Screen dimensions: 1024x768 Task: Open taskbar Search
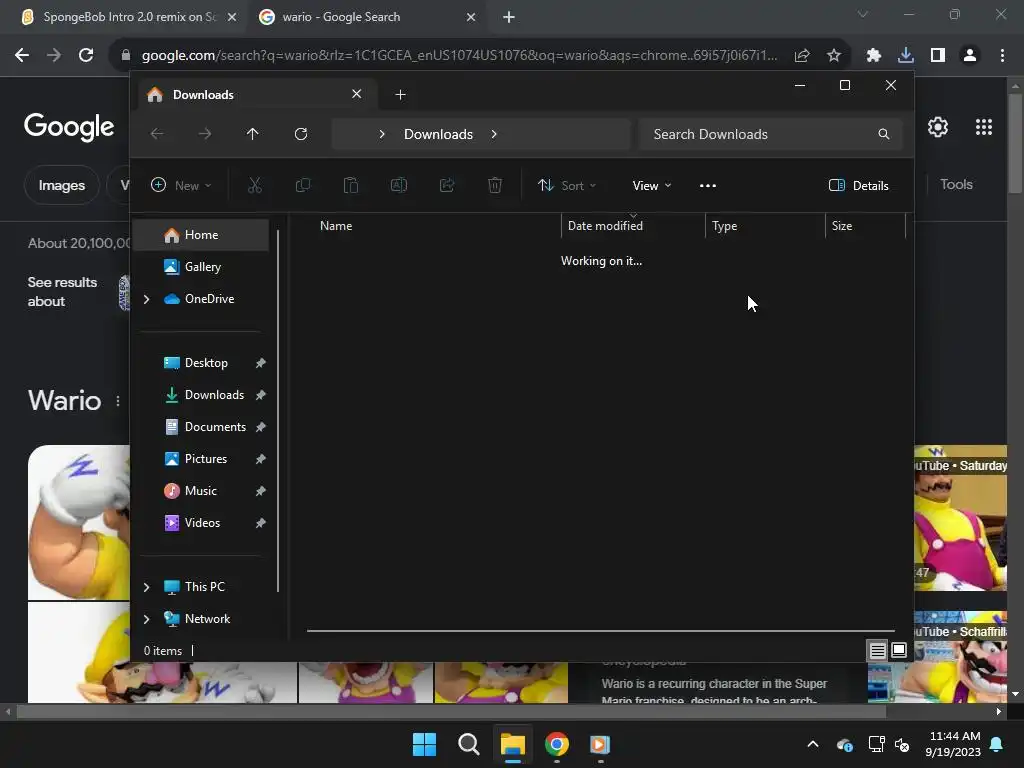click(x=469, y=744)
